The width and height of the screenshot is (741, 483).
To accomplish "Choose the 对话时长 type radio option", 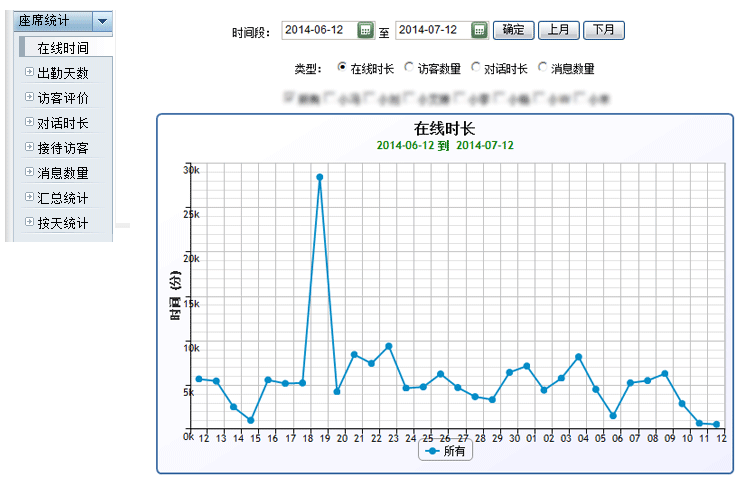I will click(x=476, y=67).
